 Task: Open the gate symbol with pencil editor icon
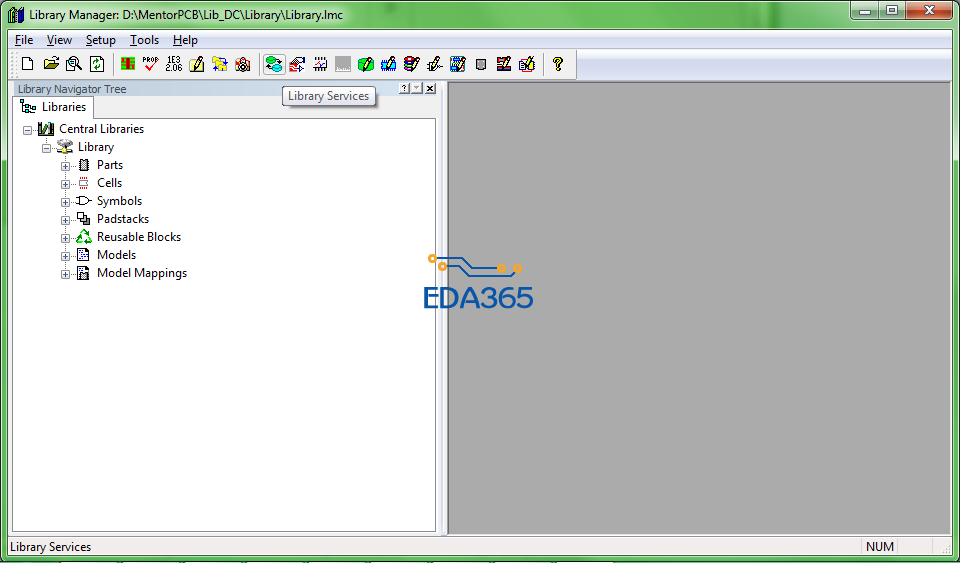click(435, 64)
